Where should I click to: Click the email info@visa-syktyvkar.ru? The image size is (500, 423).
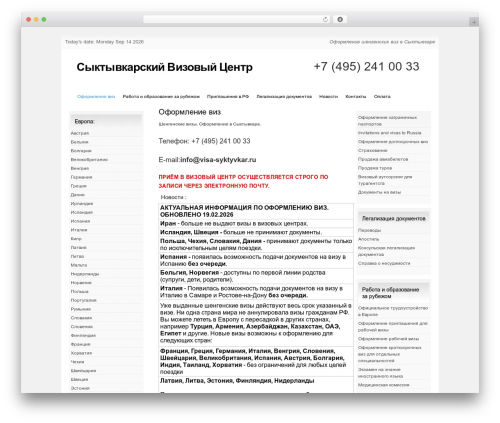(x=218, y=160)
